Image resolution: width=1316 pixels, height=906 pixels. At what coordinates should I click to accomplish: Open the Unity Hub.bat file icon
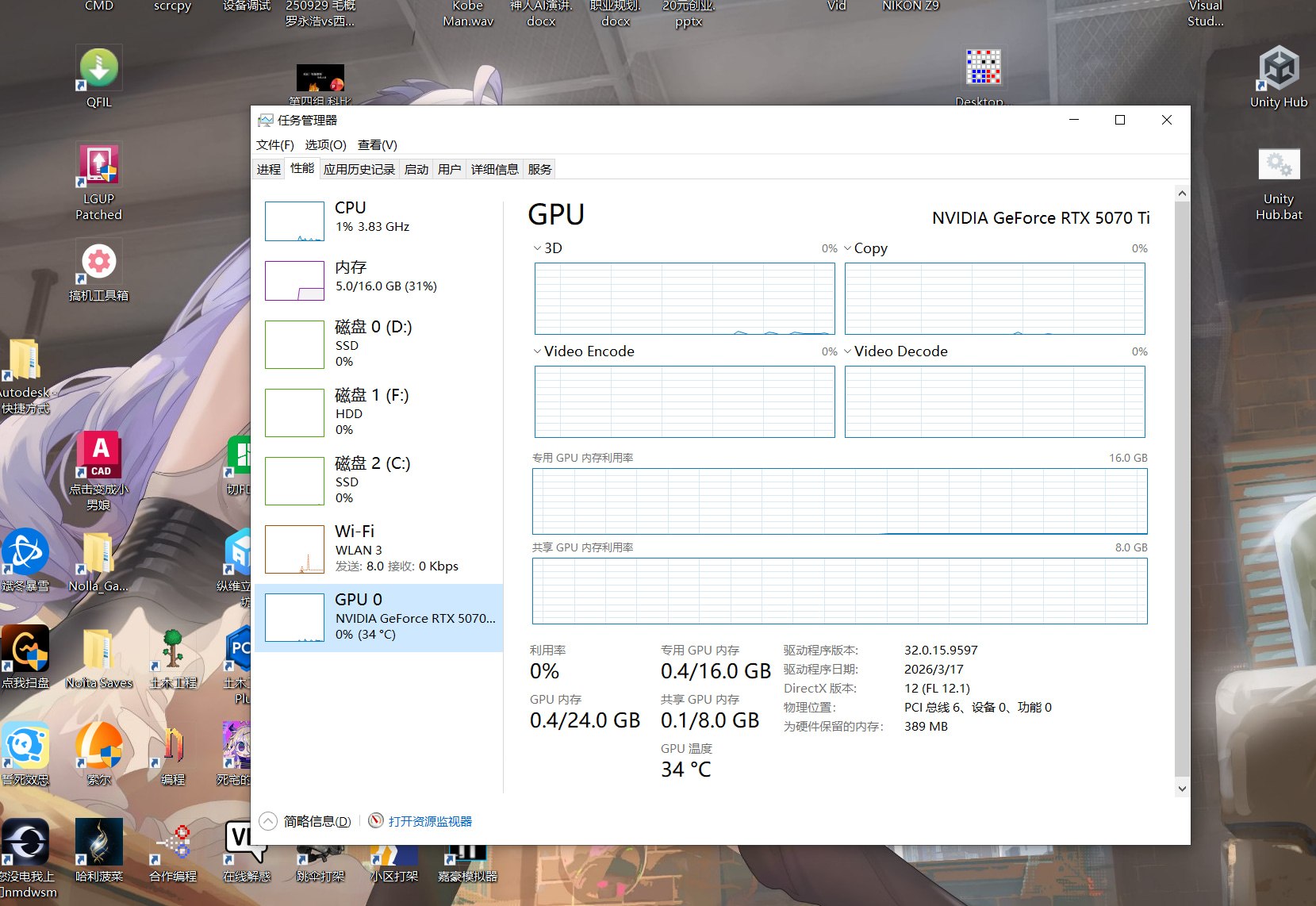[x=1278, y=166]
